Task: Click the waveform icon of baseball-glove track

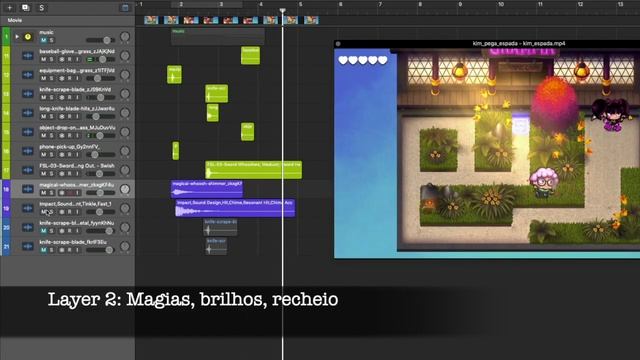Action: click(28, 56)
